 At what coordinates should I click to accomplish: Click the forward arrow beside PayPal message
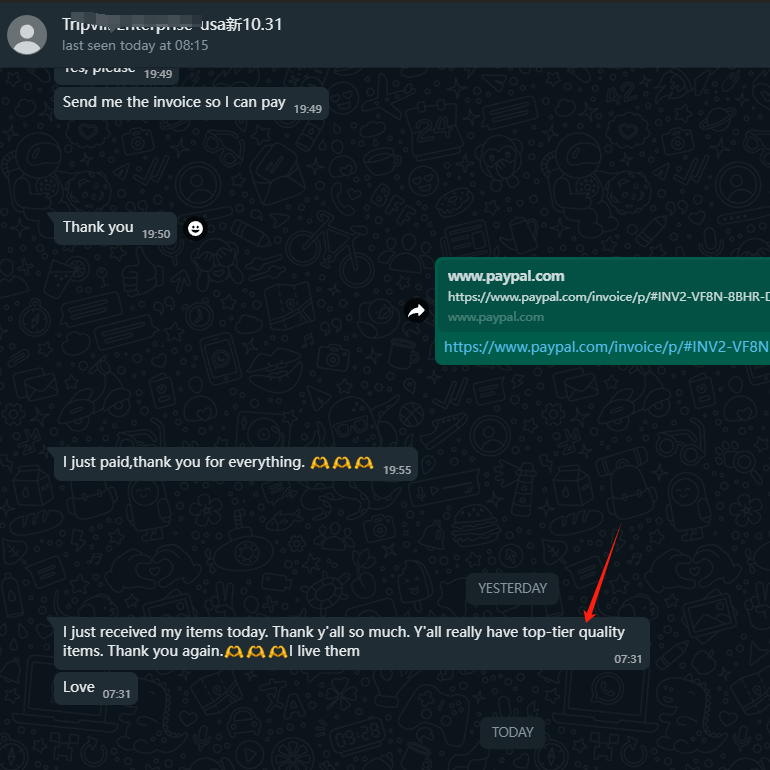416,311
